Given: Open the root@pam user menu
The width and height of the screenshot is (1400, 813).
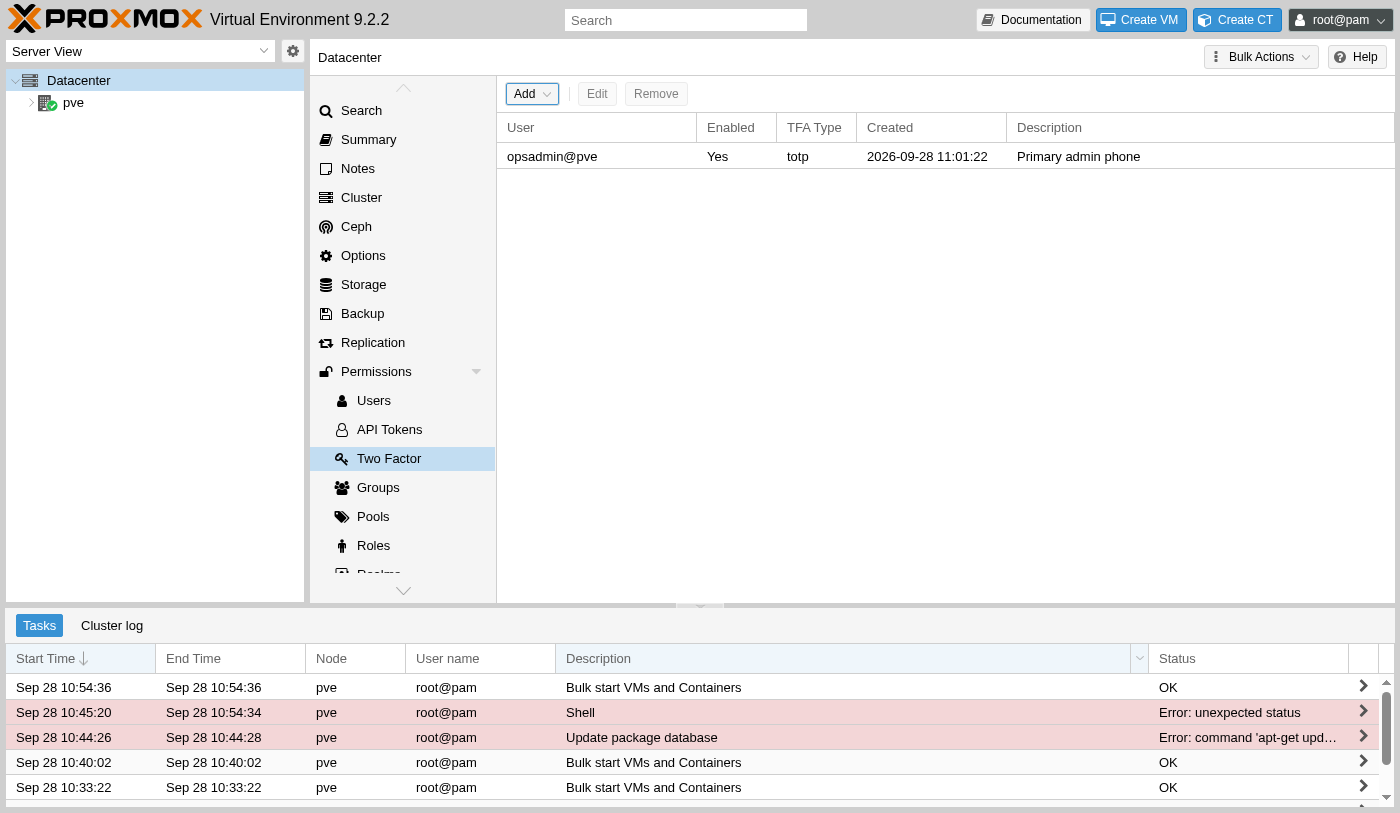Looking at the screenshot, I should click(x=1341, y=20).
